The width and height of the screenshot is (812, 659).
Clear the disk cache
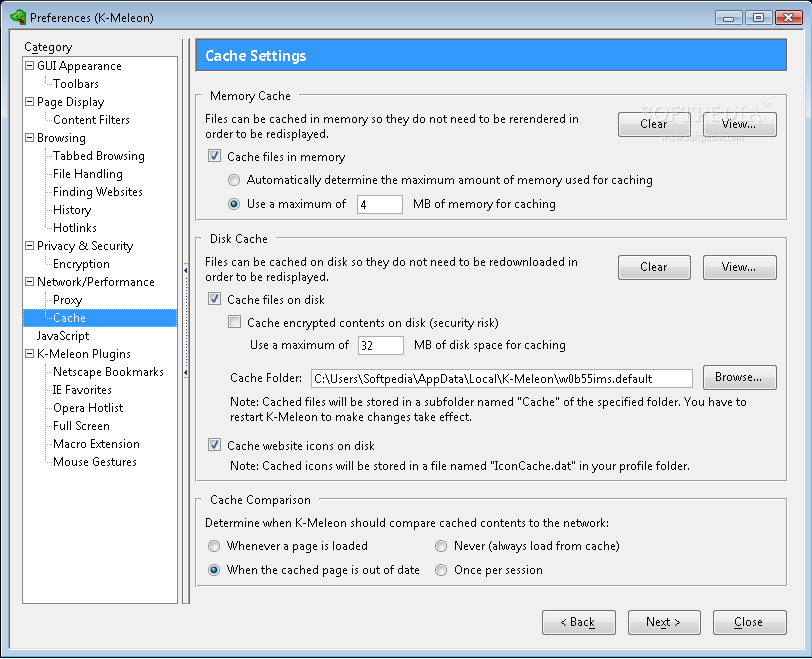point(654,267)
